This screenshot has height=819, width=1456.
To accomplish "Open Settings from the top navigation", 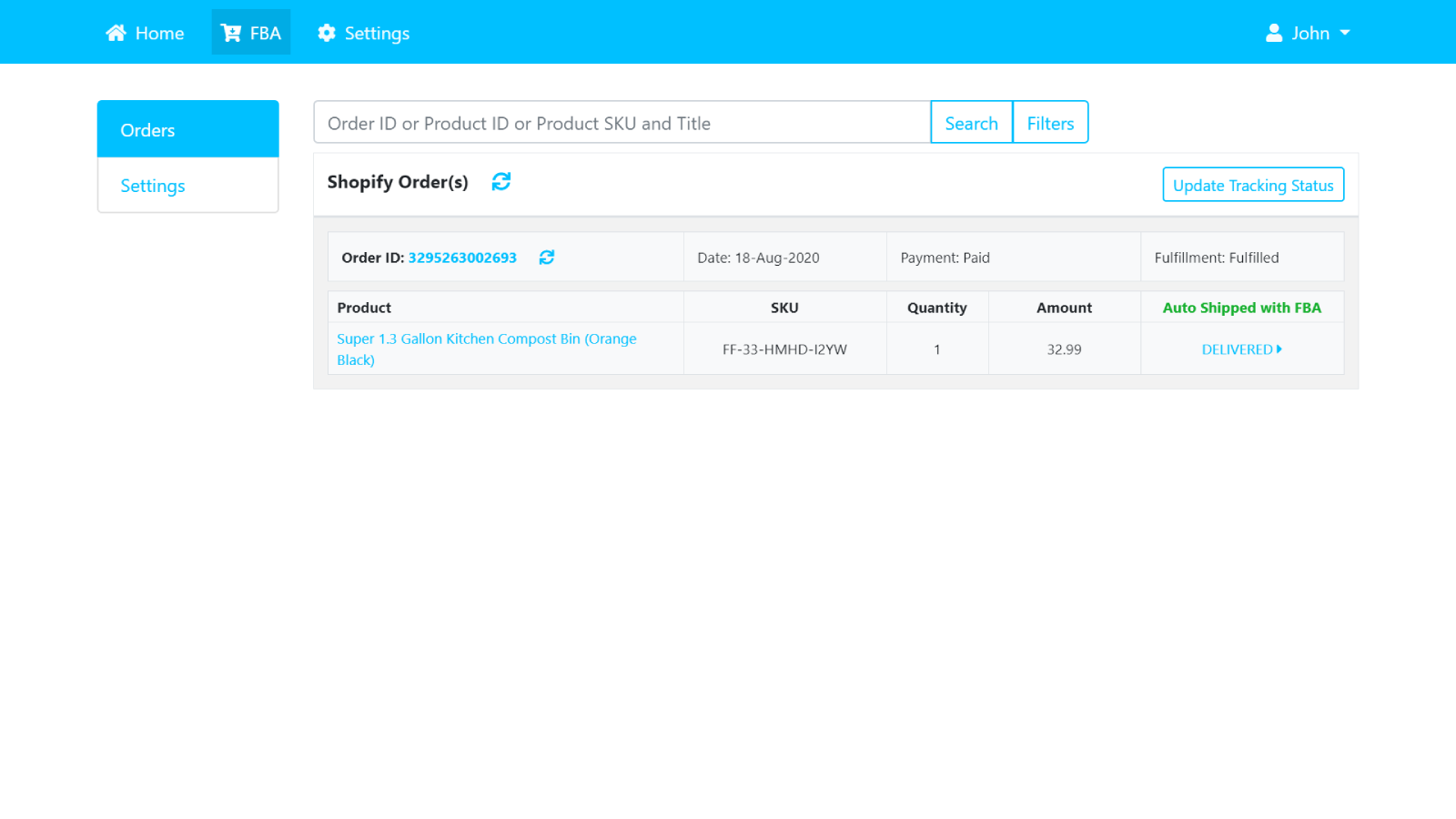I will [376, 33].
